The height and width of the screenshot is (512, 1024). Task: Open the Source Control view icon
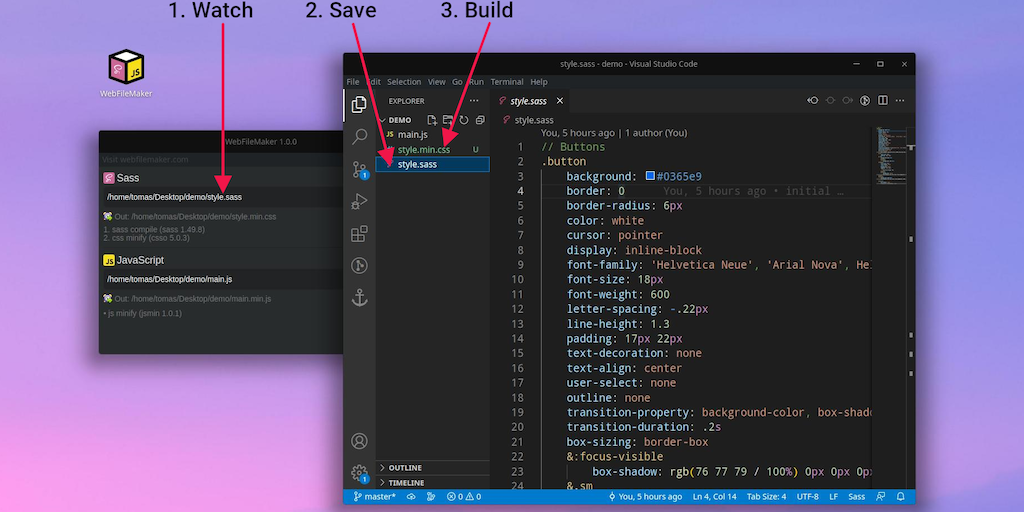[x=359, y=170]
